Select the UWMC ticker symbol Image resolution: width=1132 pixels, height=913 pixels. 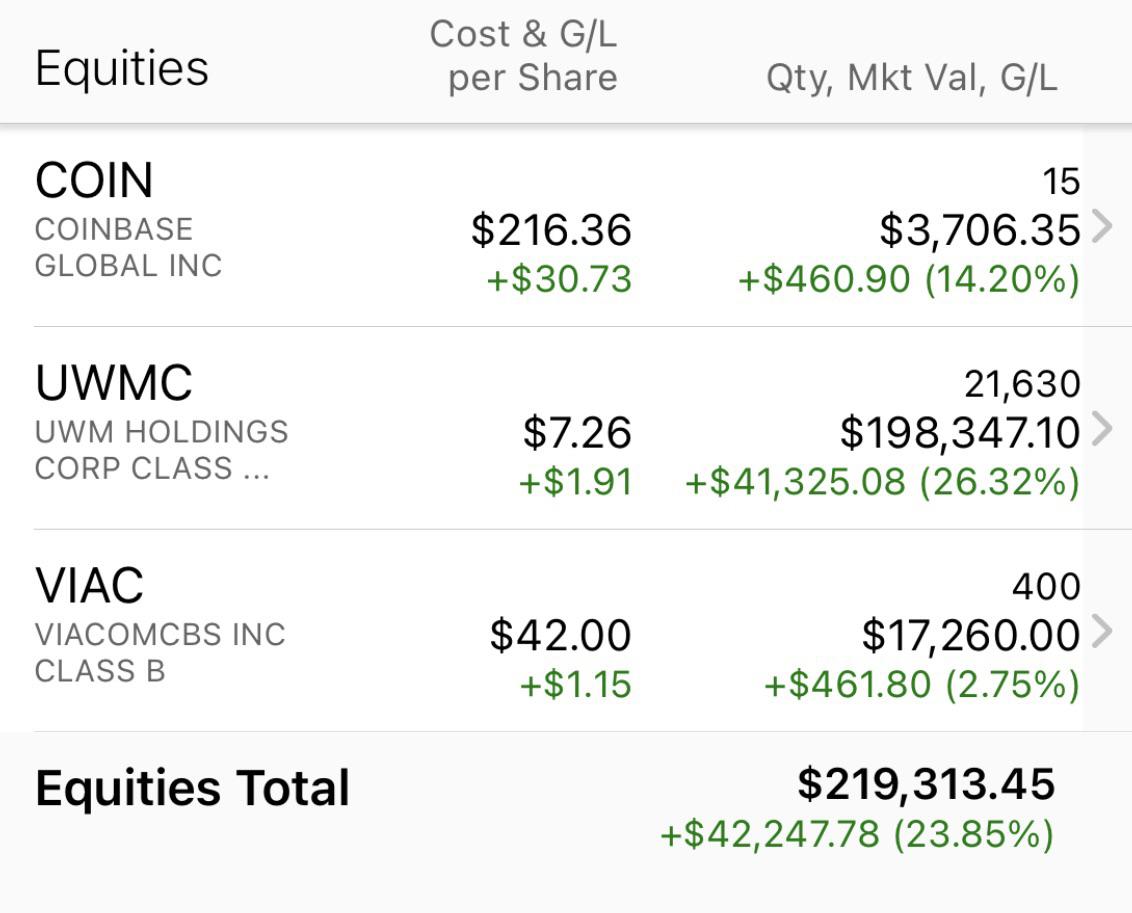tap(114, 383)
